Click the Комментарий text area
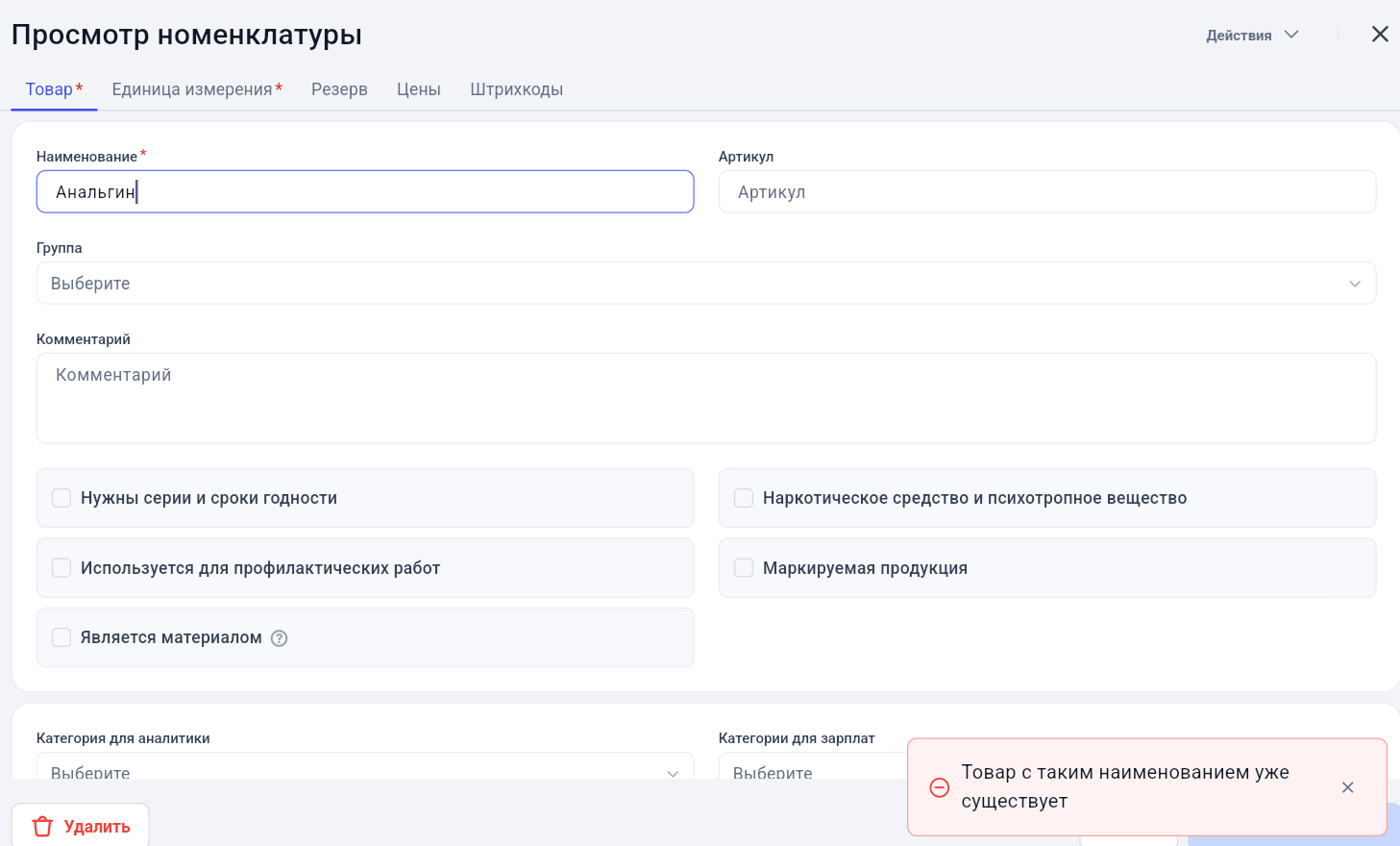The height and width of the screenshot is (846, 1400). tap(706, 398)
